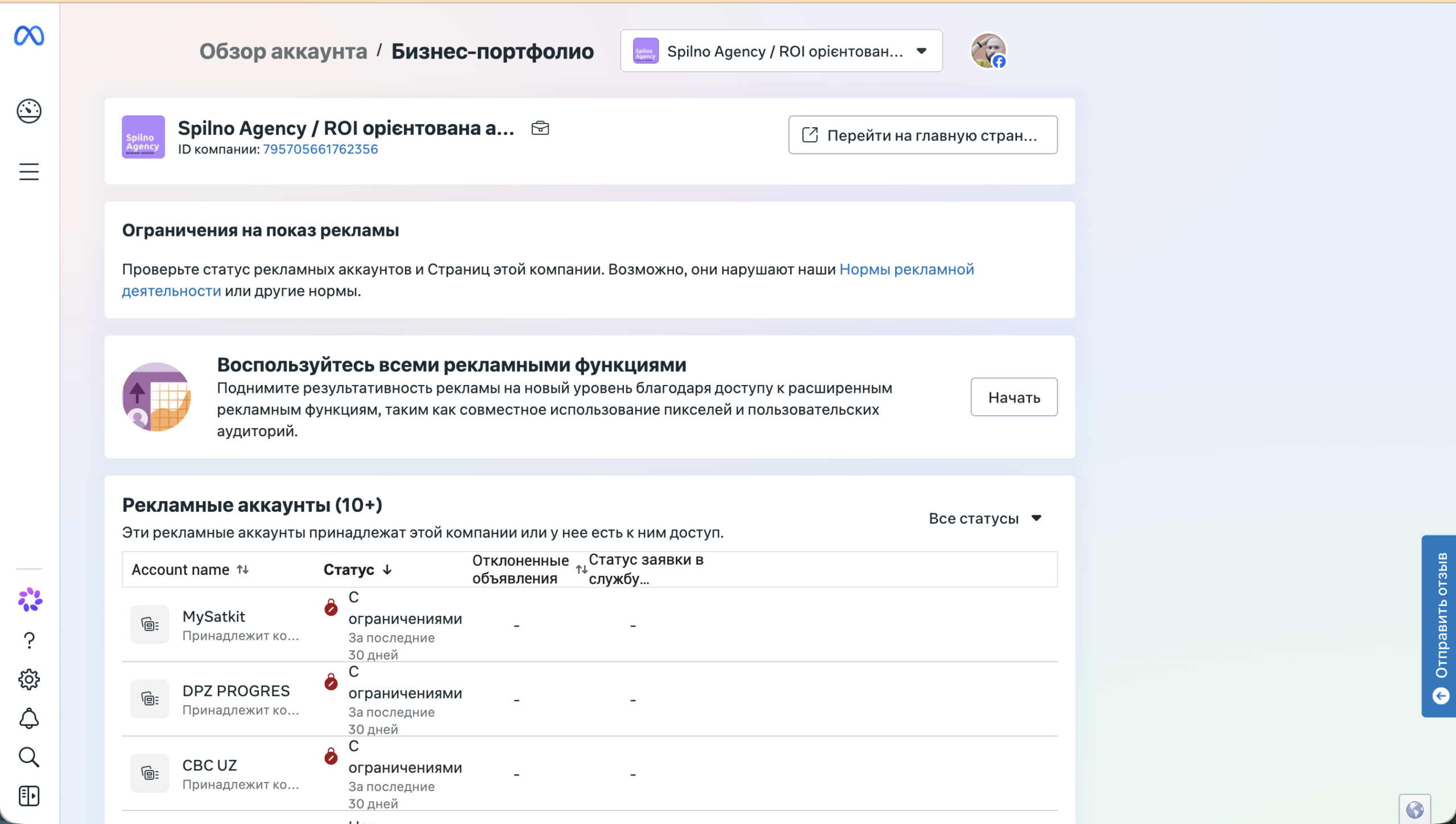Click the Обзор аккаунта breadcrumb
This screenshot has width=1456, height=824.
click(283, 51)
